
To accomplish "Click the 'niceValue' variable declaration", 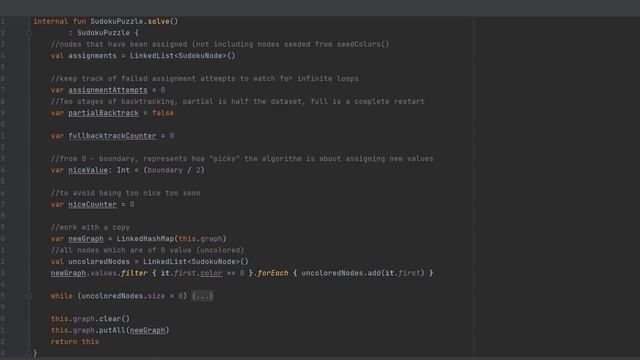I will point(88,170).
